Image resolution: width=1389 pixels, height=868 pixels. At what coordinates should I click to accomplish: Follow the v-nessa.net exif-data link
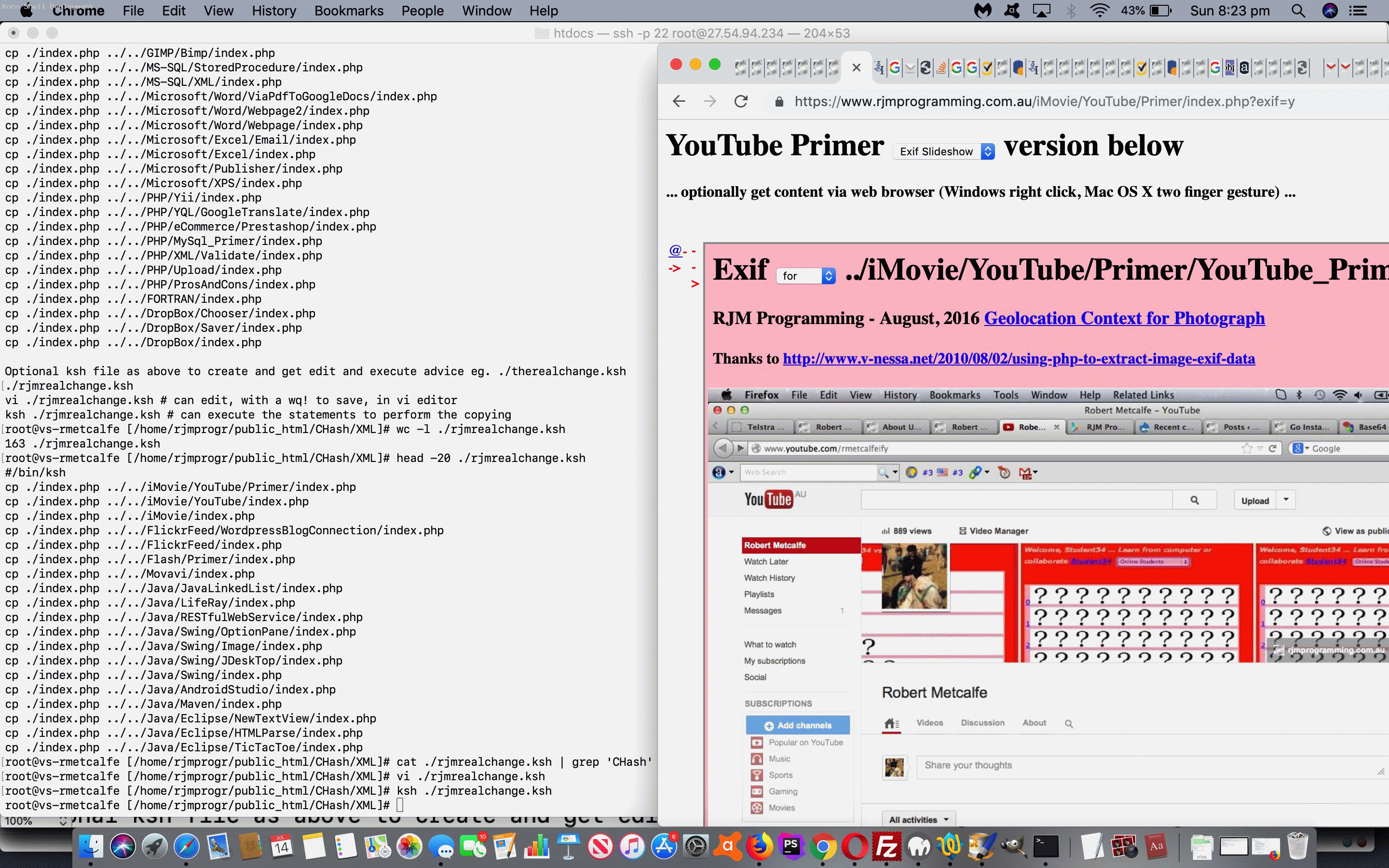pyautogui.click(x=1018, y=359)
